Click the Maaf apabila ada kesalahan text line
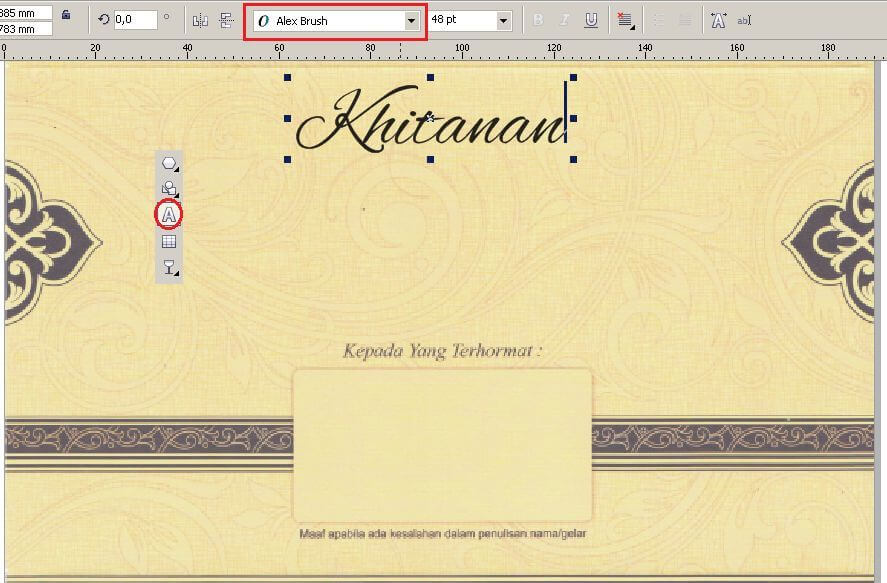 [442, 533]
